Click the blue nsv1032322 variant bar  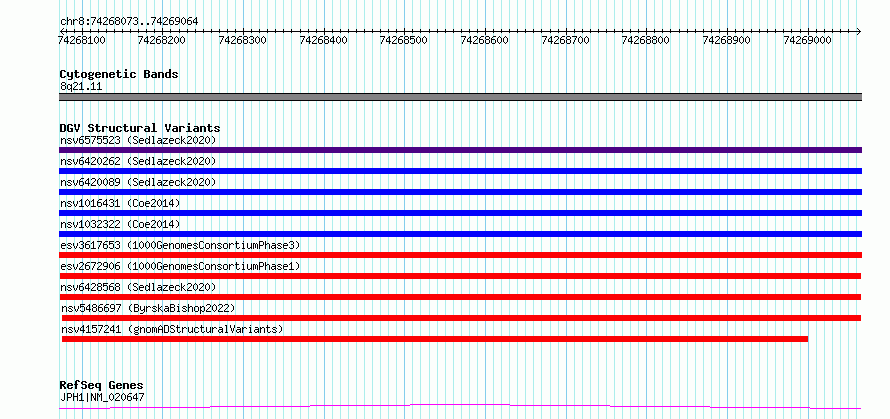point(460,234)
